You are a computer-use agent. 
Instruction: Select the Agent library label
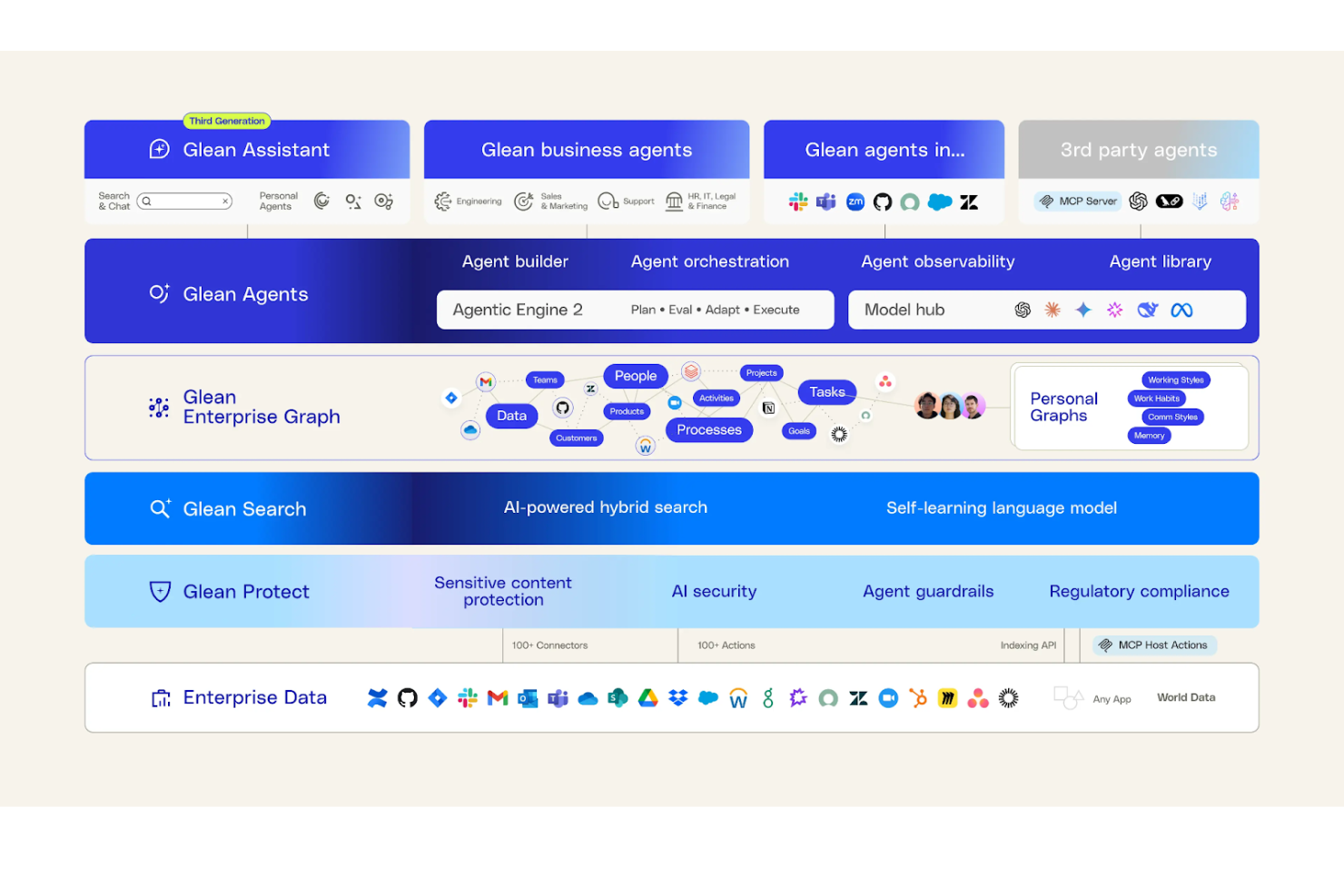click(x=1161, y=261)
